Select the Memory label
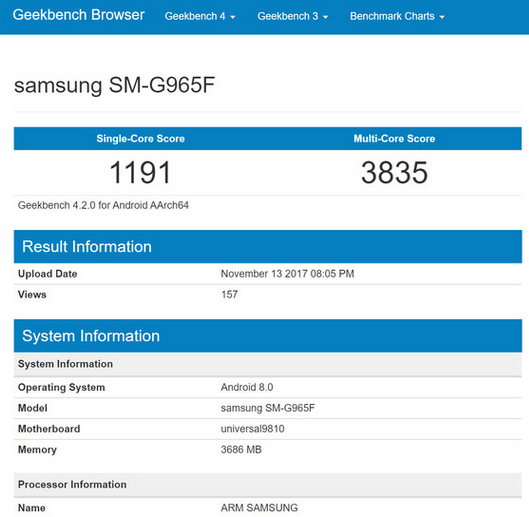 [x=37, y=450]
